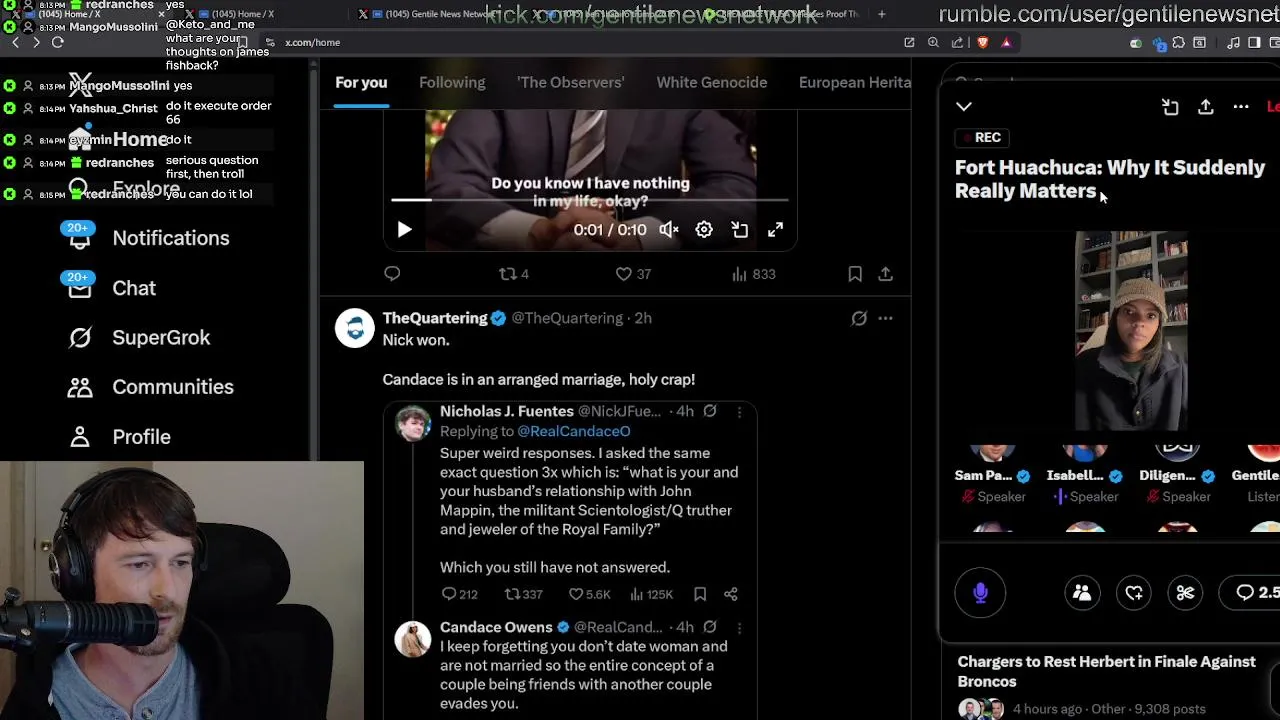The image size is (1280, 720).
Task: Click the SuperGrok logo icon
Action: click(x=80, y=338)
